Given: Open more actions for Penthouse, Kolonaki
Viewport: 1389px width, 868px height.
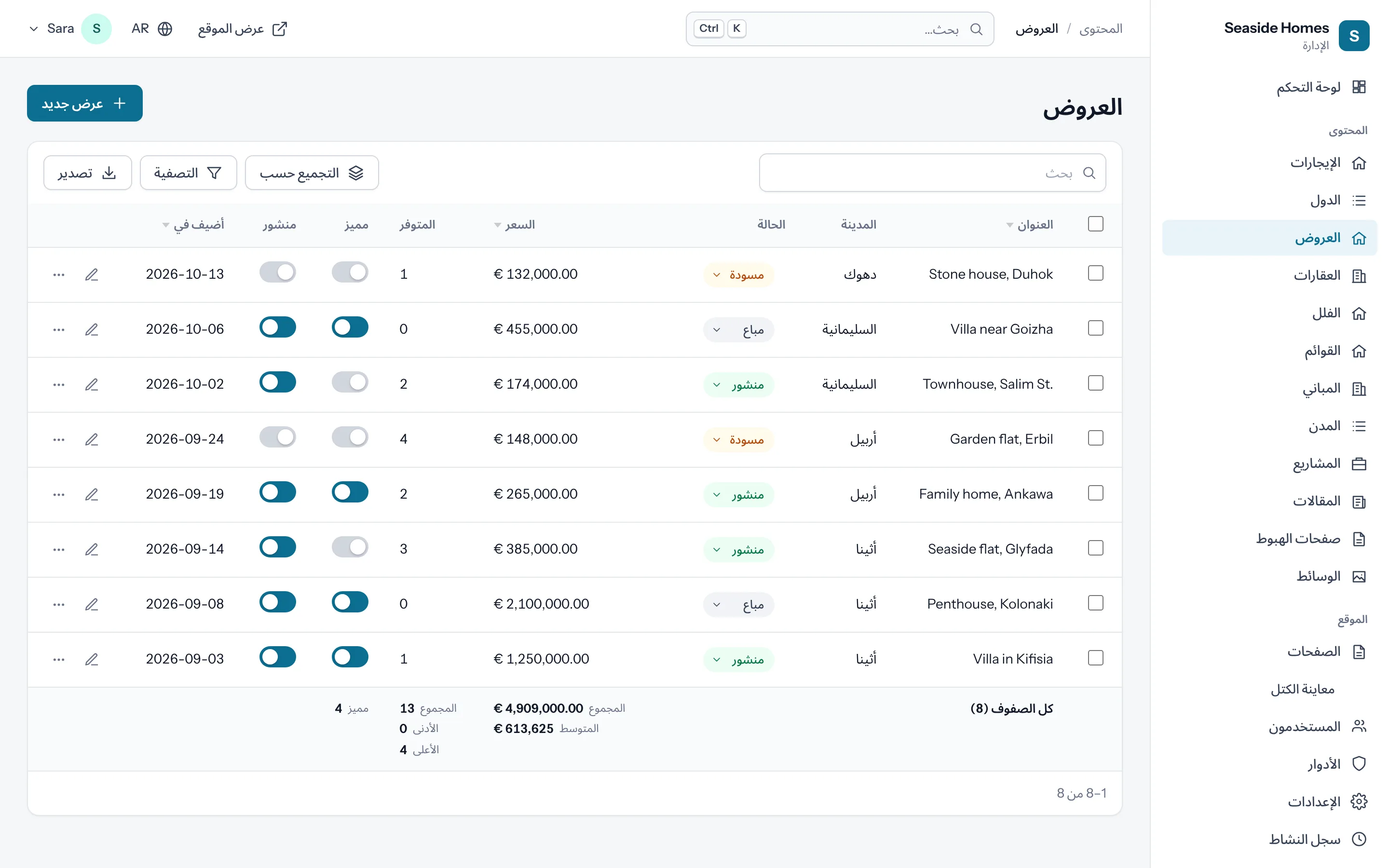Looking at the screenshot, I should point(58,605).
